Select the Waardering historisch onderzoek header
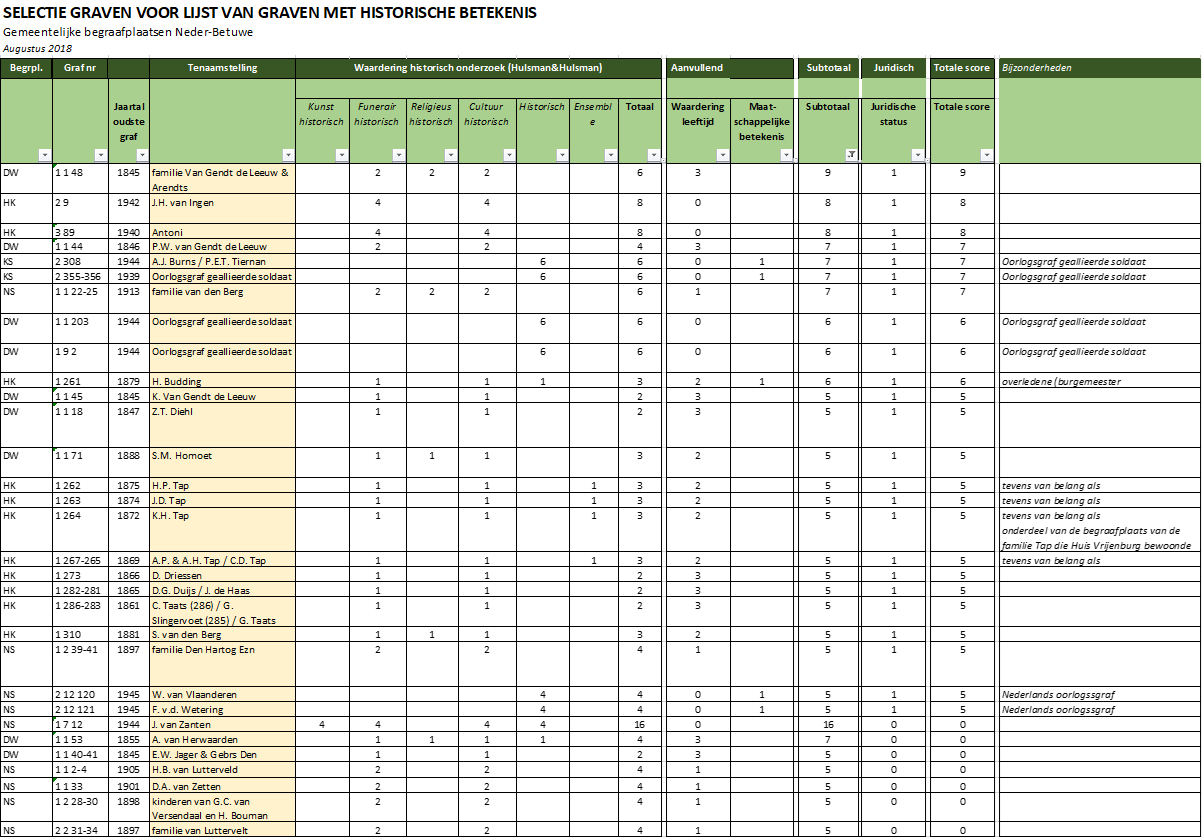The width and height of the screenshot is (1202, 838). point(478,68)
